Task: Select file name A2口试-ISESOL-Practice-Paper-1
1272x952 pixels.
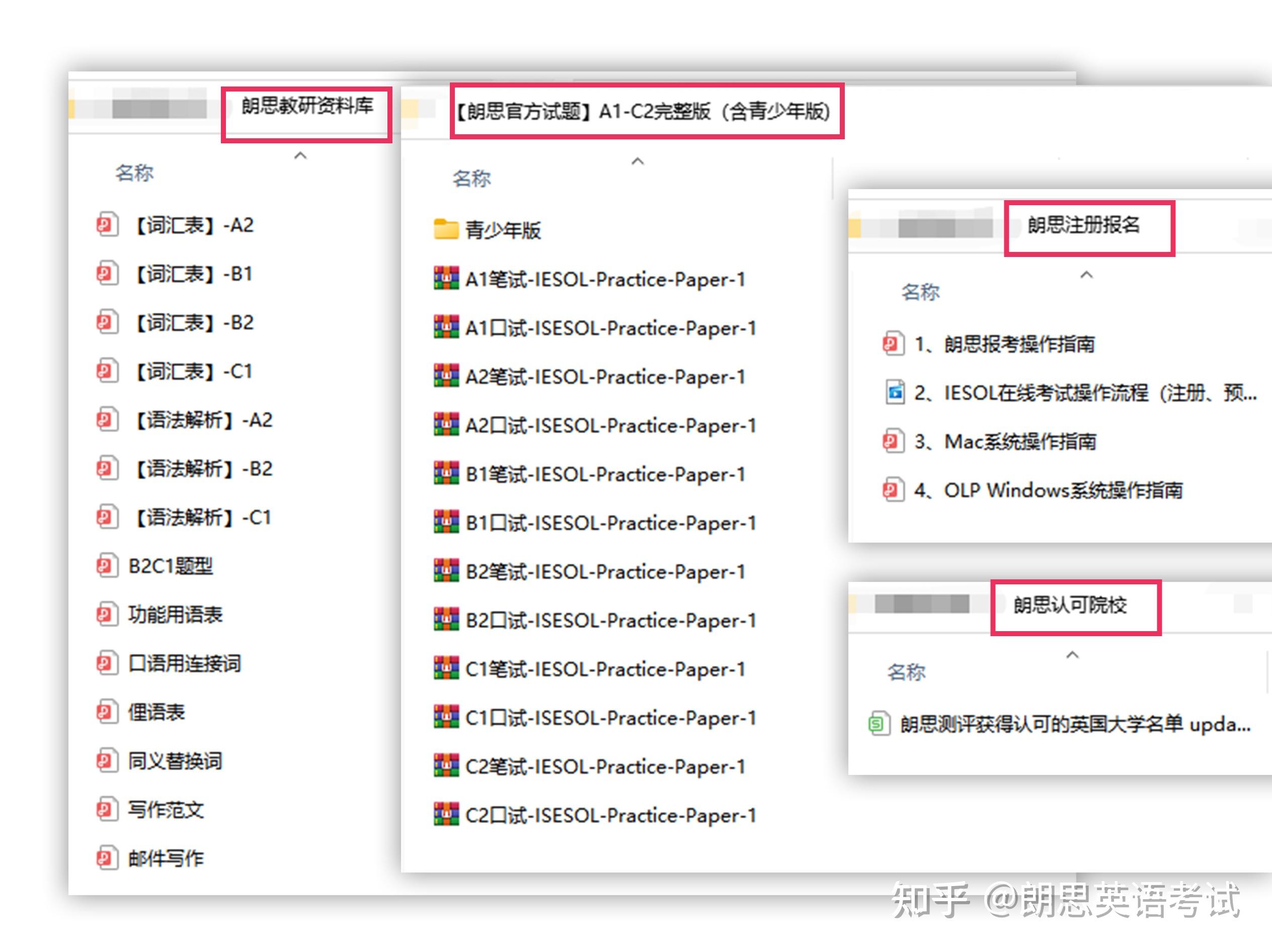Action: pyautogui.click(x=611, y=425)
